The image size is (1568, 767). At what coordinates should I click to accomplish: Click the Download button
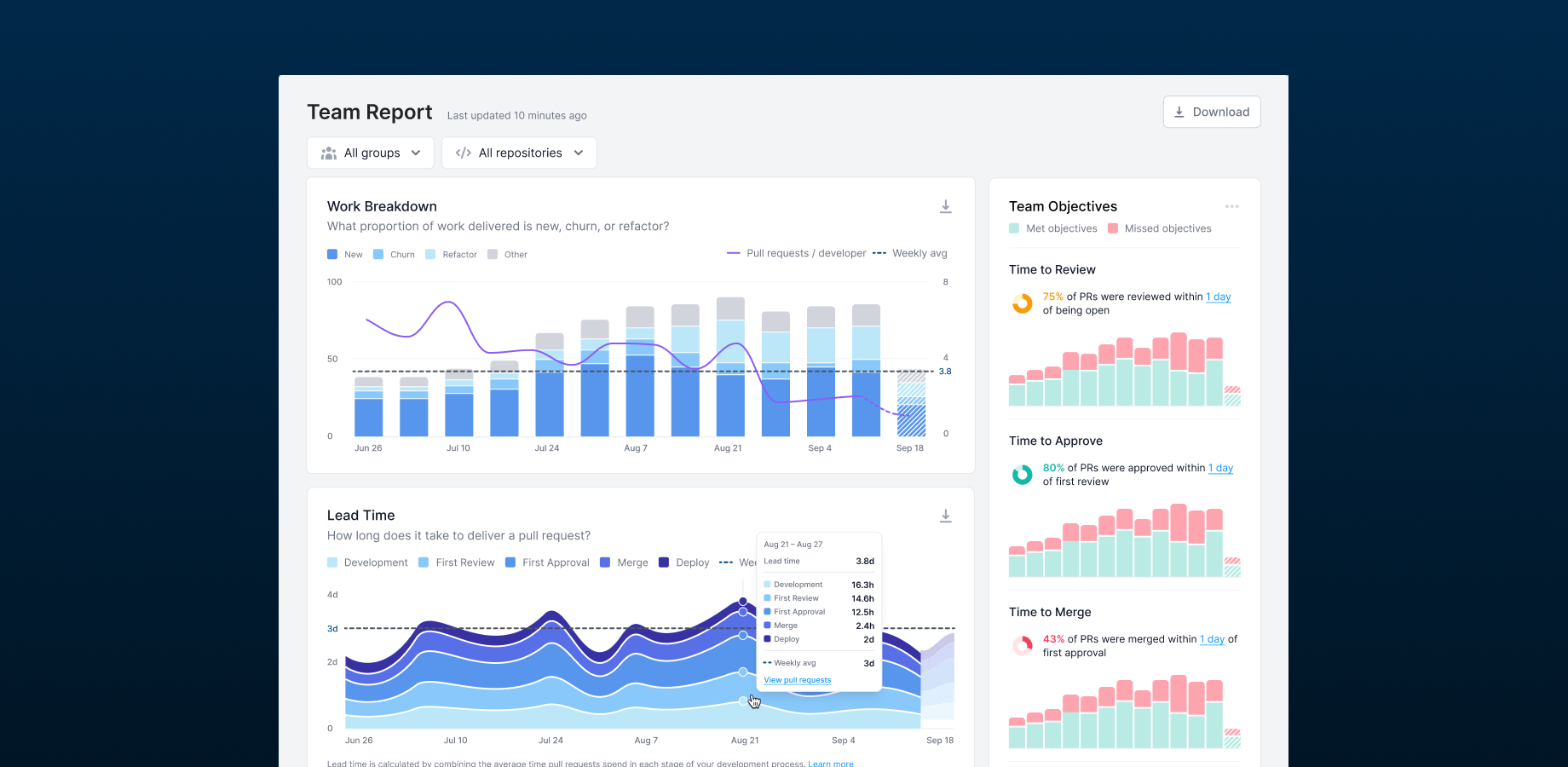(1211, 112)
